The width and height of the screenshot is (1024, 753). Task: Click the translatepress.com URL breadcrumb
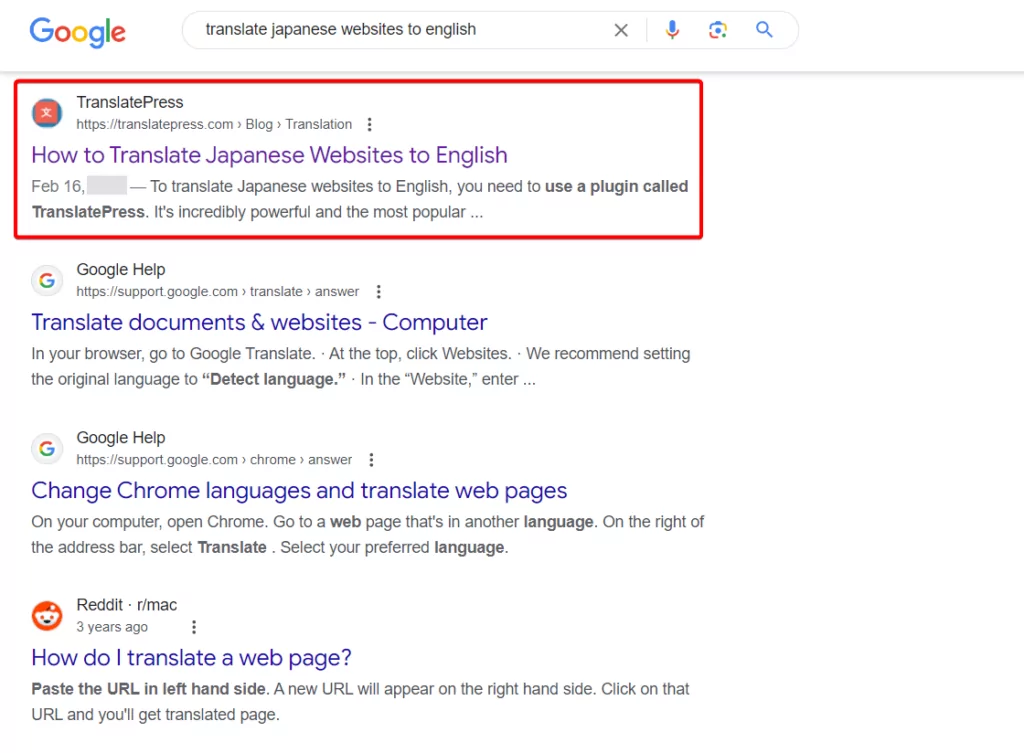pos(214,124)
